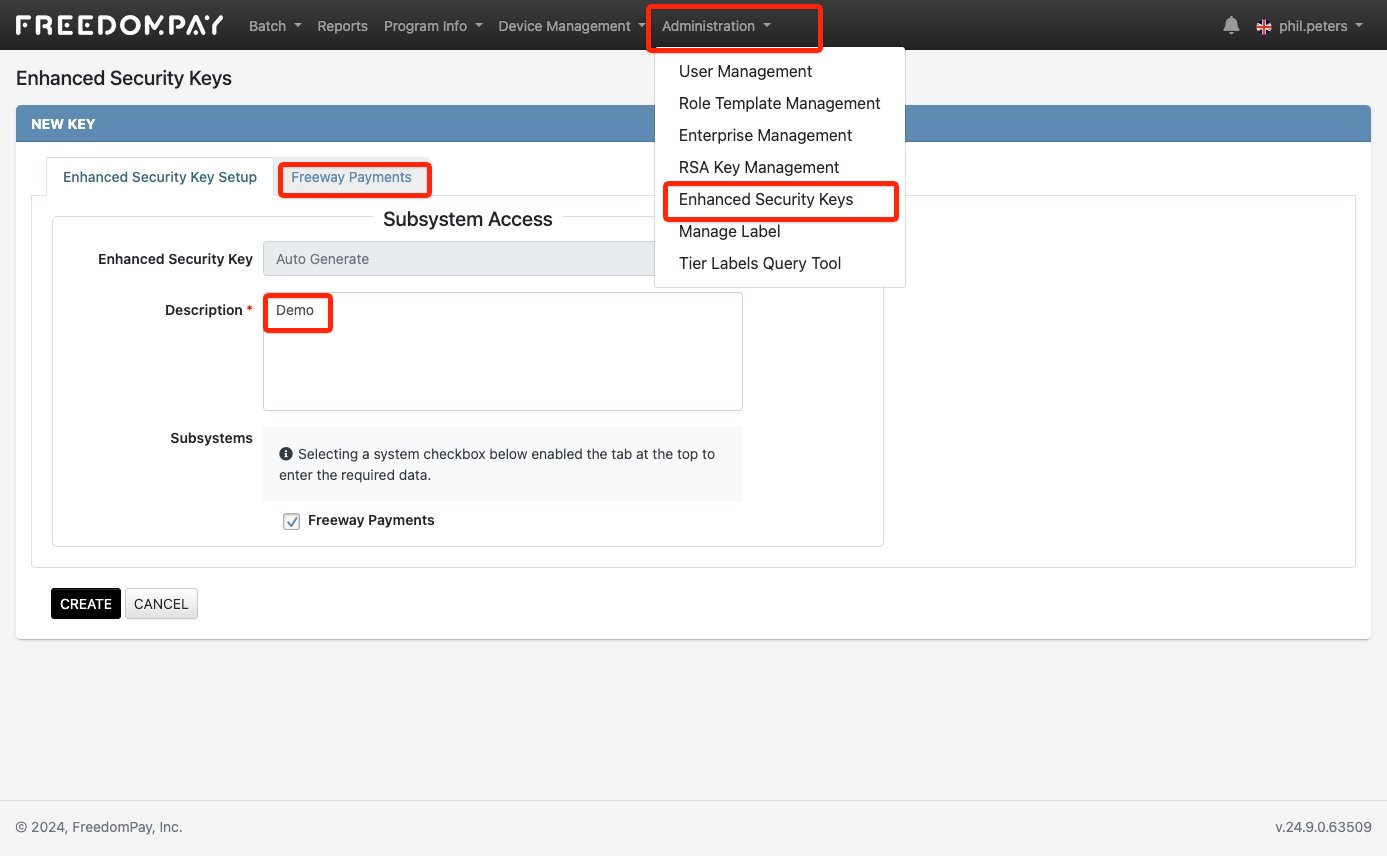Focus the Description text area
The width and height of the screenshot is (1387, 856).
point(503,351)
